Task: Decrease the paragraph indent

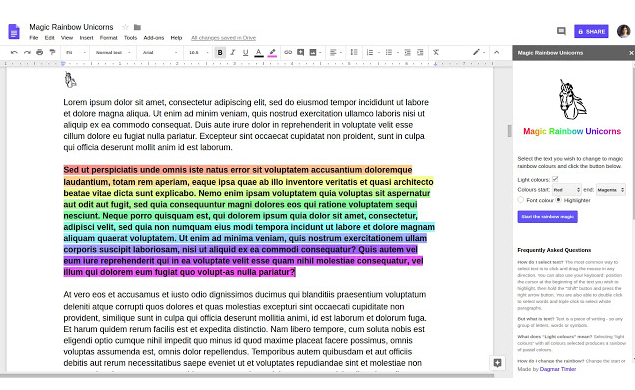Action: pos(407,52)
